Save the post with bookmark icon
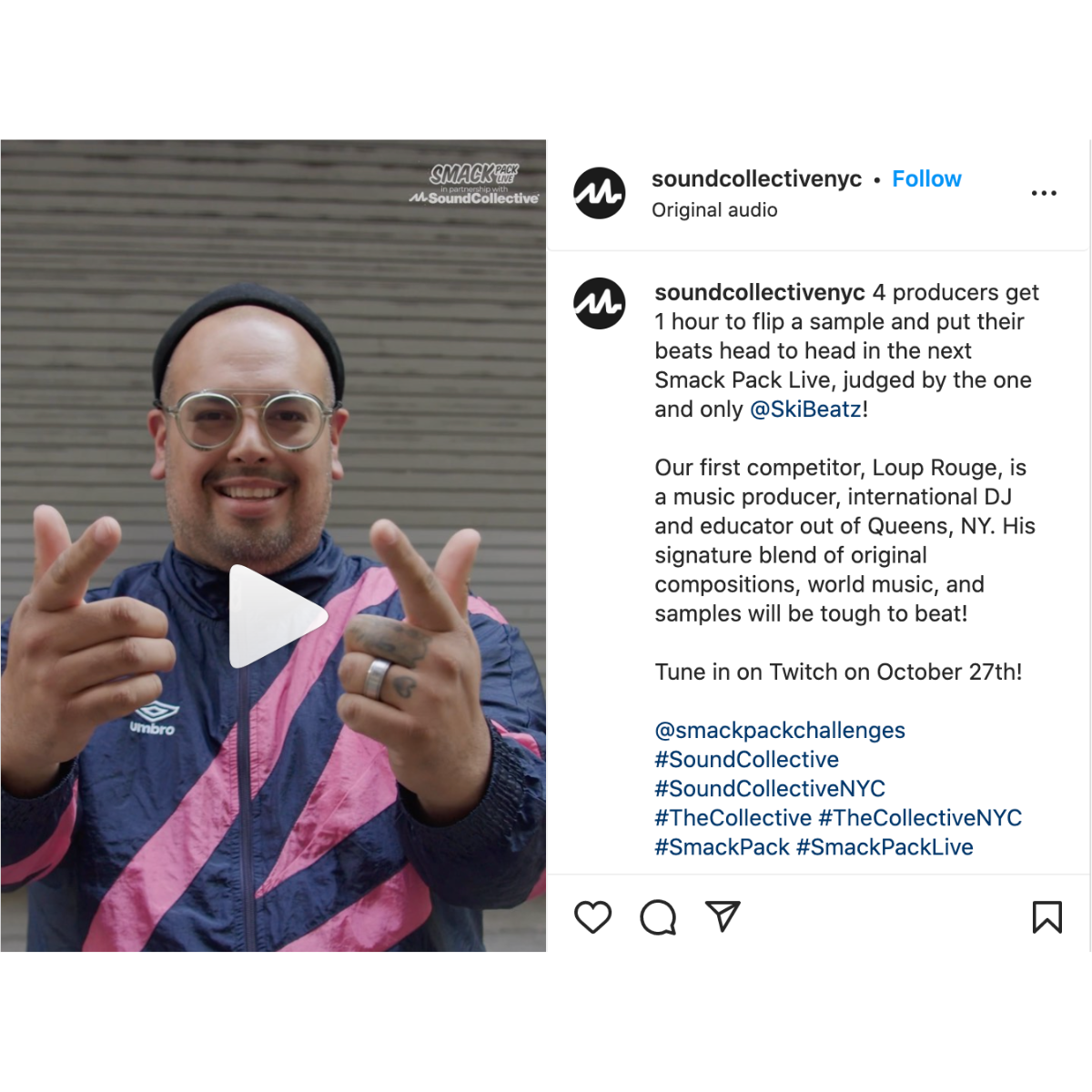Image resolution: width=1092 pixels, height=1092 pixels. [x=1046, y=916]
